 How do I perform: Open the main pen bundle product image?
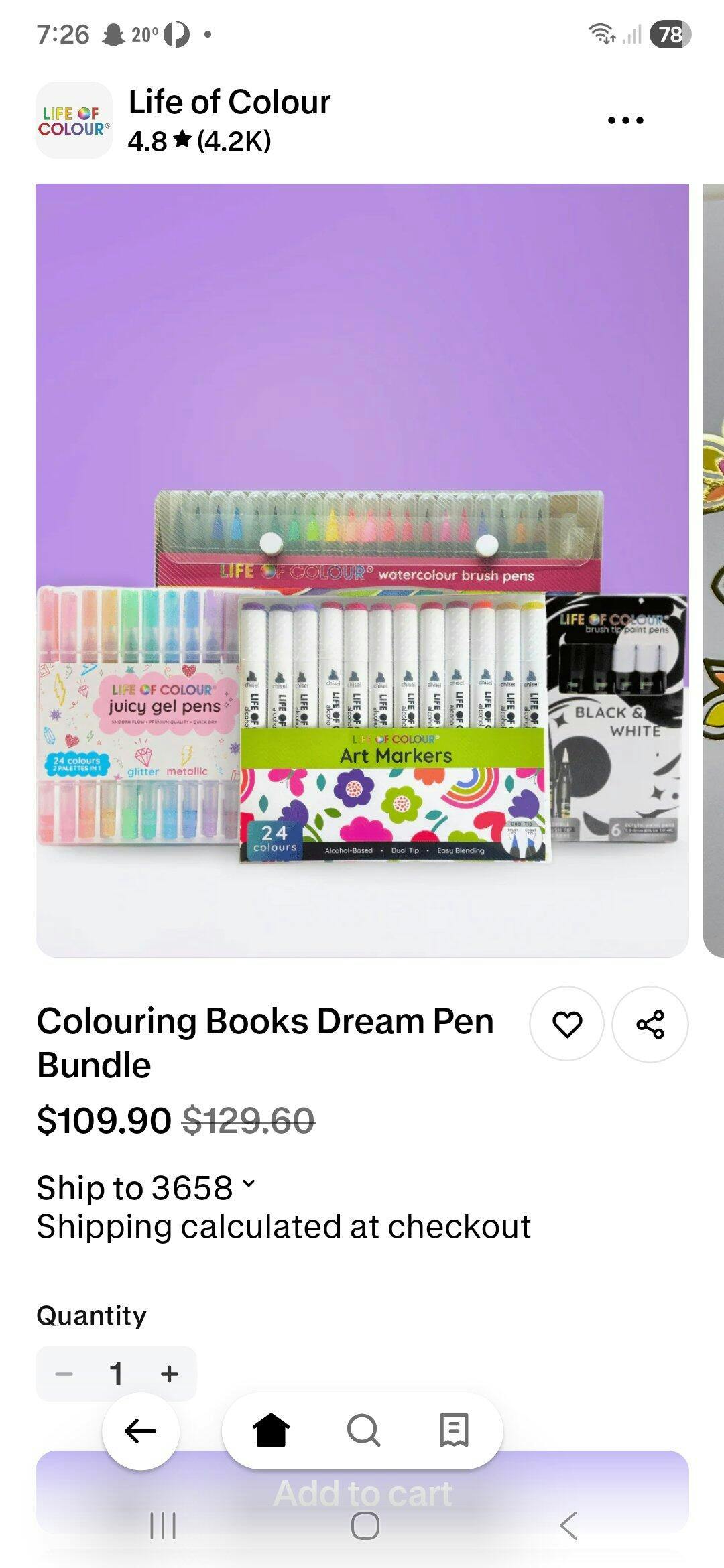[x=362, y=570]
